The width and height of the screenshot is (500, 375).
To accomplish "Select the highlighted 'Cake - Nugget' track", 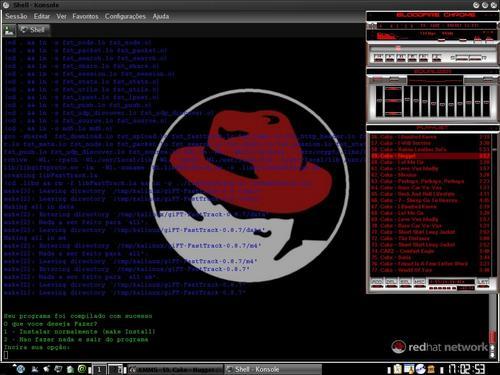I will [430, 156].
